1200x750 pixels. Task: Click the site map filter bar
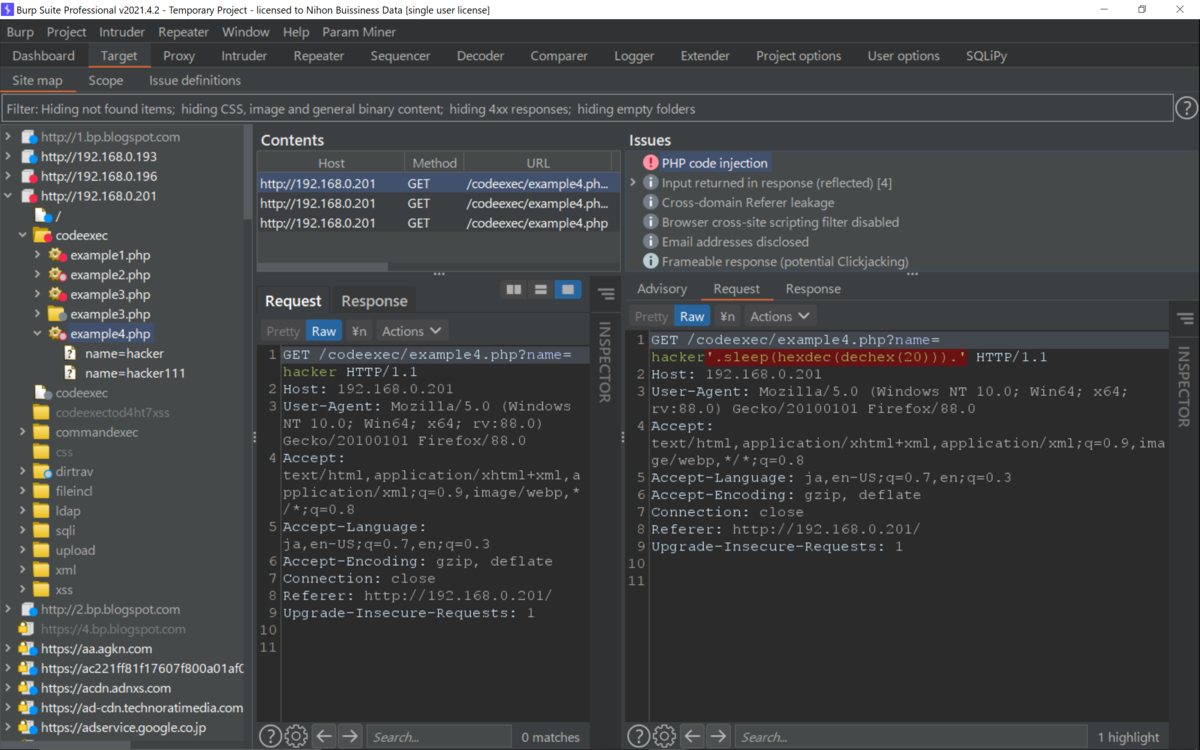point(586,108)
